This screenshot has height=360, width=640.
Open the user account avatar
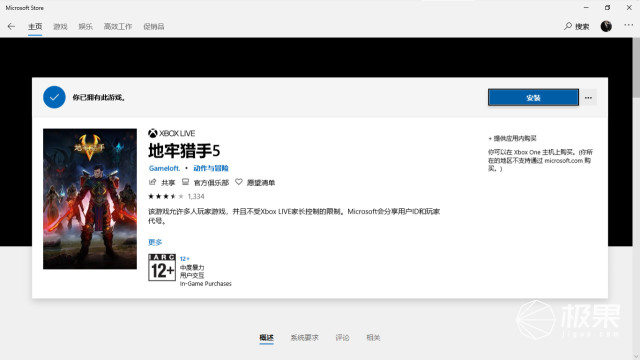click(606, 27)
